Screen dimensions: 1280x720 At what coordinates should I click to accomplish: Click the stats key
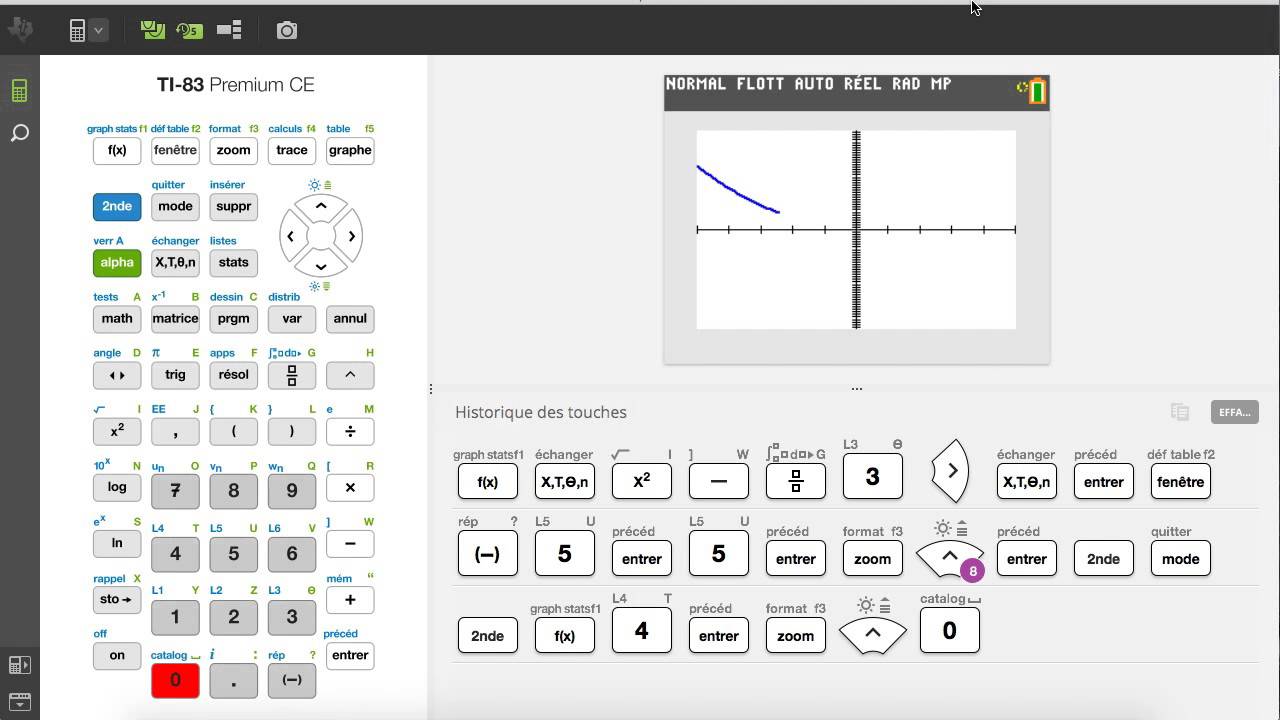tap(233, 263)
